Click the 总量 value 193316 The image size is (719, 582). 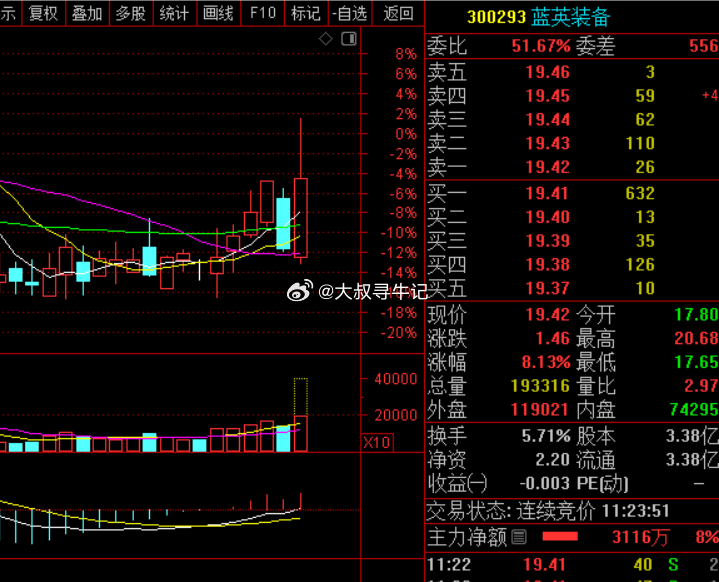[x=540, y=386]
